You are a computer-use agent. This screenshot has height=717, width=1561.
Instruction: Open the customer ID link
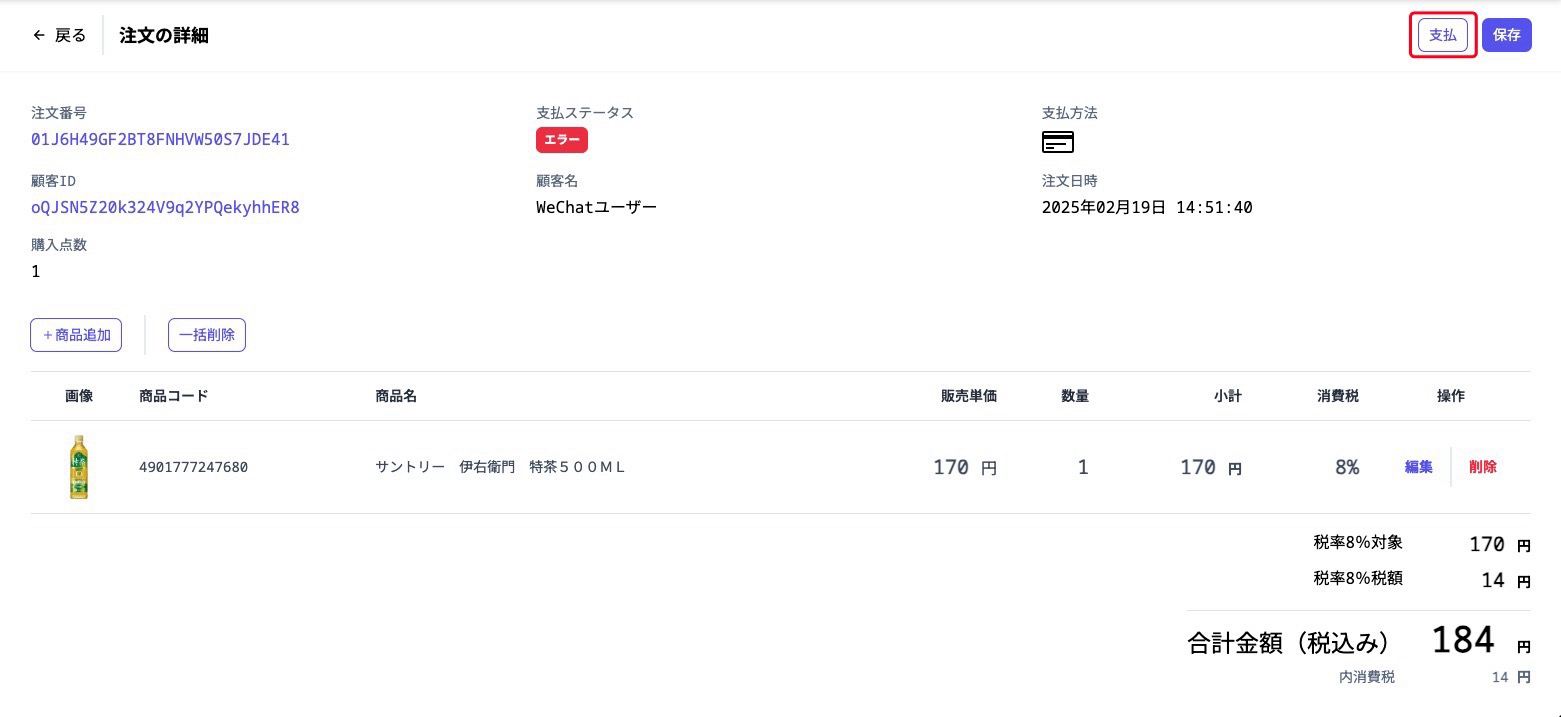pos(165,207)
